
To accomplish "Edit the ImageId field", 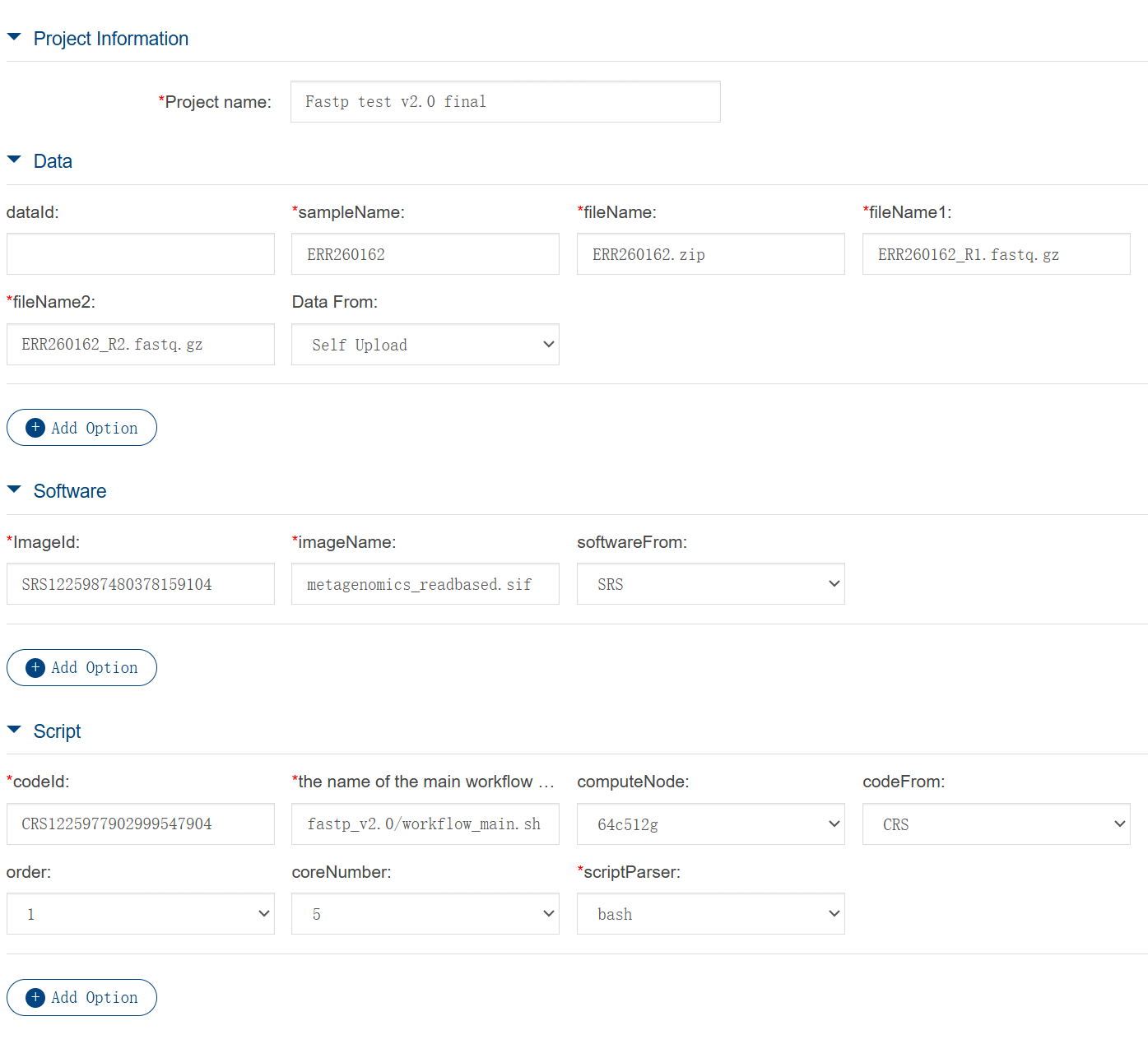I will click(141, 584).
